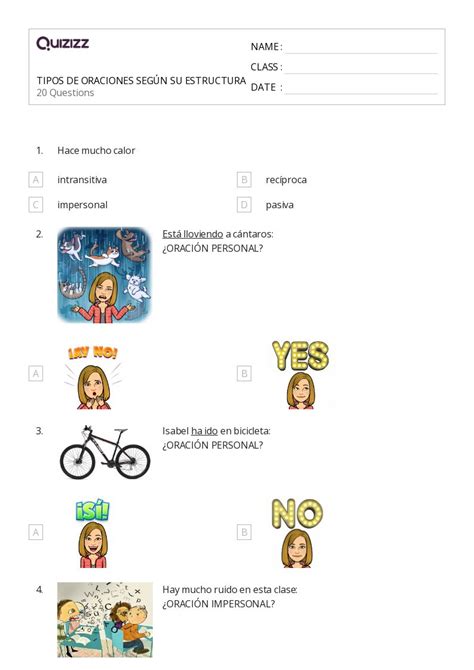Pick the '¡Sí!' avatar answer image

click(93, 533)
